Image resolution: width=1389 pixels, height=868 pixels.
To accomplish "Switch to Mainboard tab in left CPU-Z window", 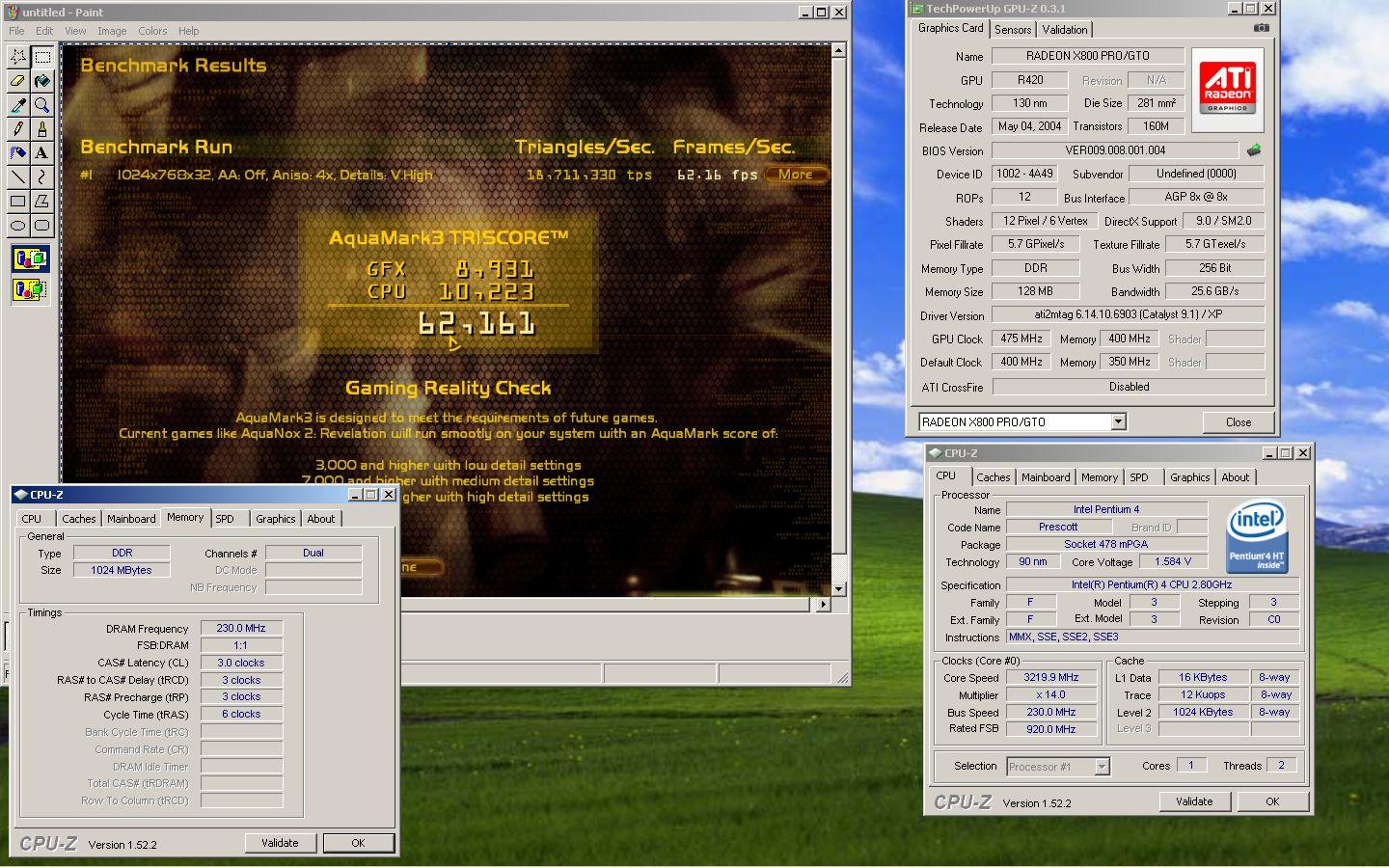I will tap(131, 519).
